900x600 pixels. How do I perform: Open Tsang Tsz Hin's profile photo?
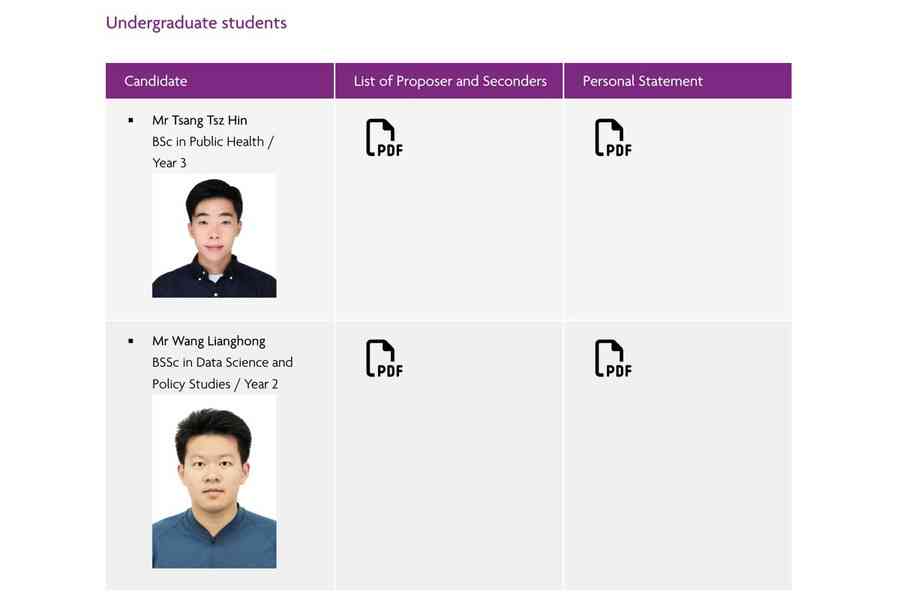click(214, 235)
